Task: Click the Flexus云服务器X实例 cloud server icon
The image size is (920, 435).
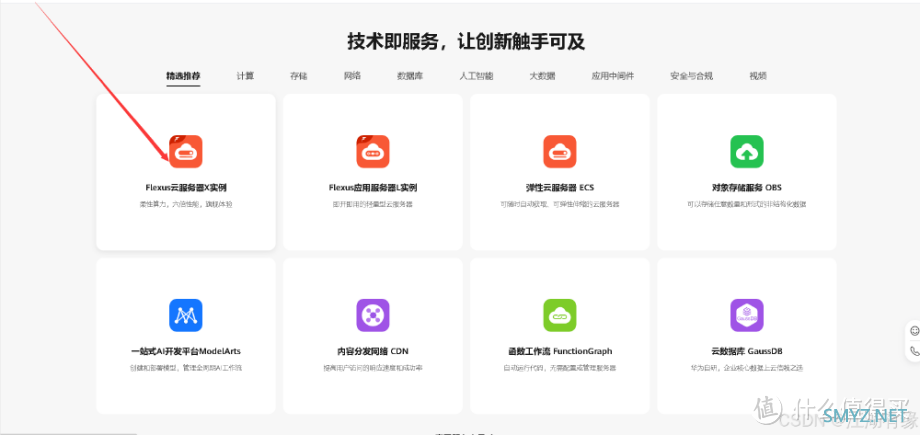Action: (x=186, y=151)
